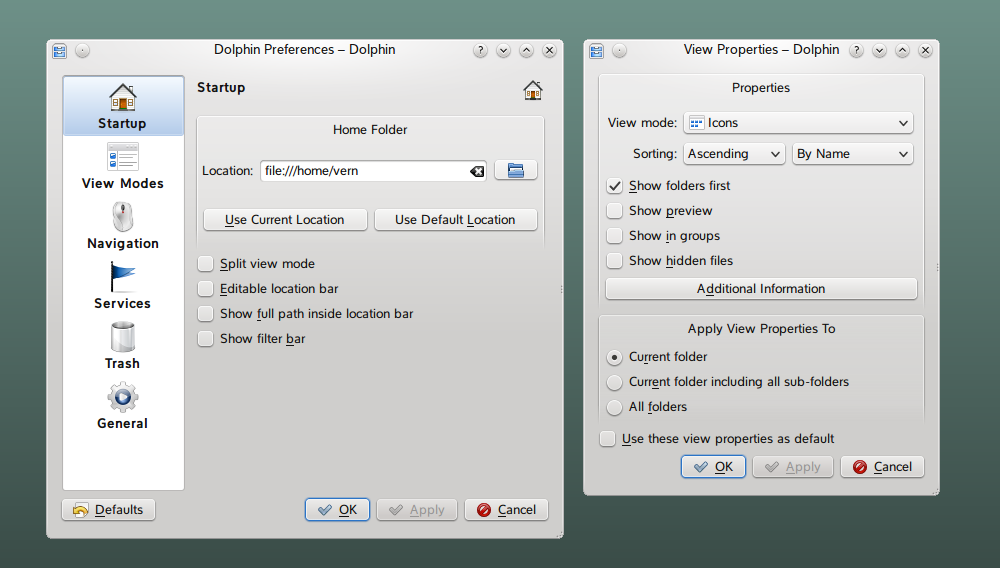The width and height of the screenshot is (1000, 568).
Task: Check Use these view properties as default
Action: coord(607,439)
